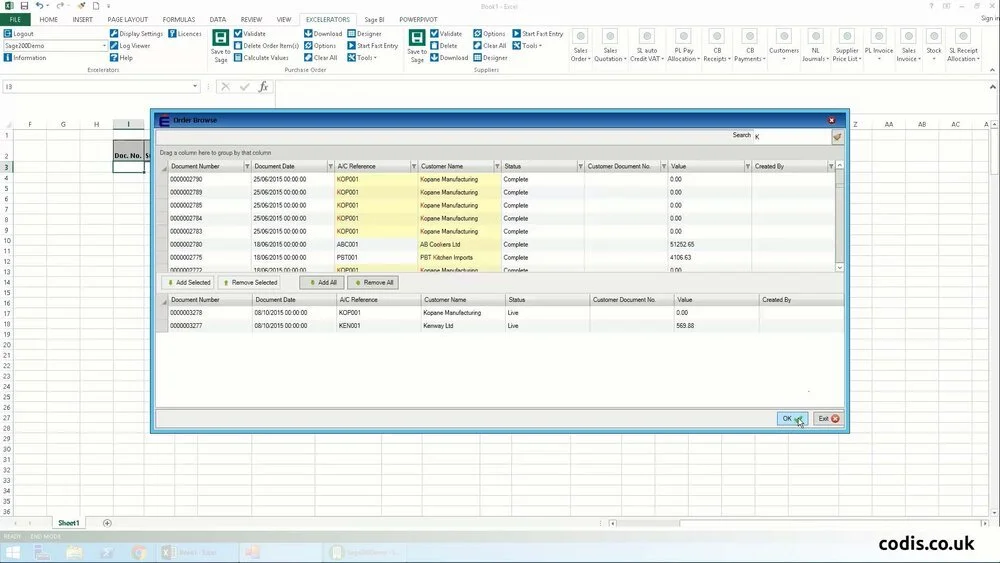The width and height of the screenshot is (1000, 563).
Task: Click Start Fast Entry in Purchase Order group
Action: coord(372,46)
